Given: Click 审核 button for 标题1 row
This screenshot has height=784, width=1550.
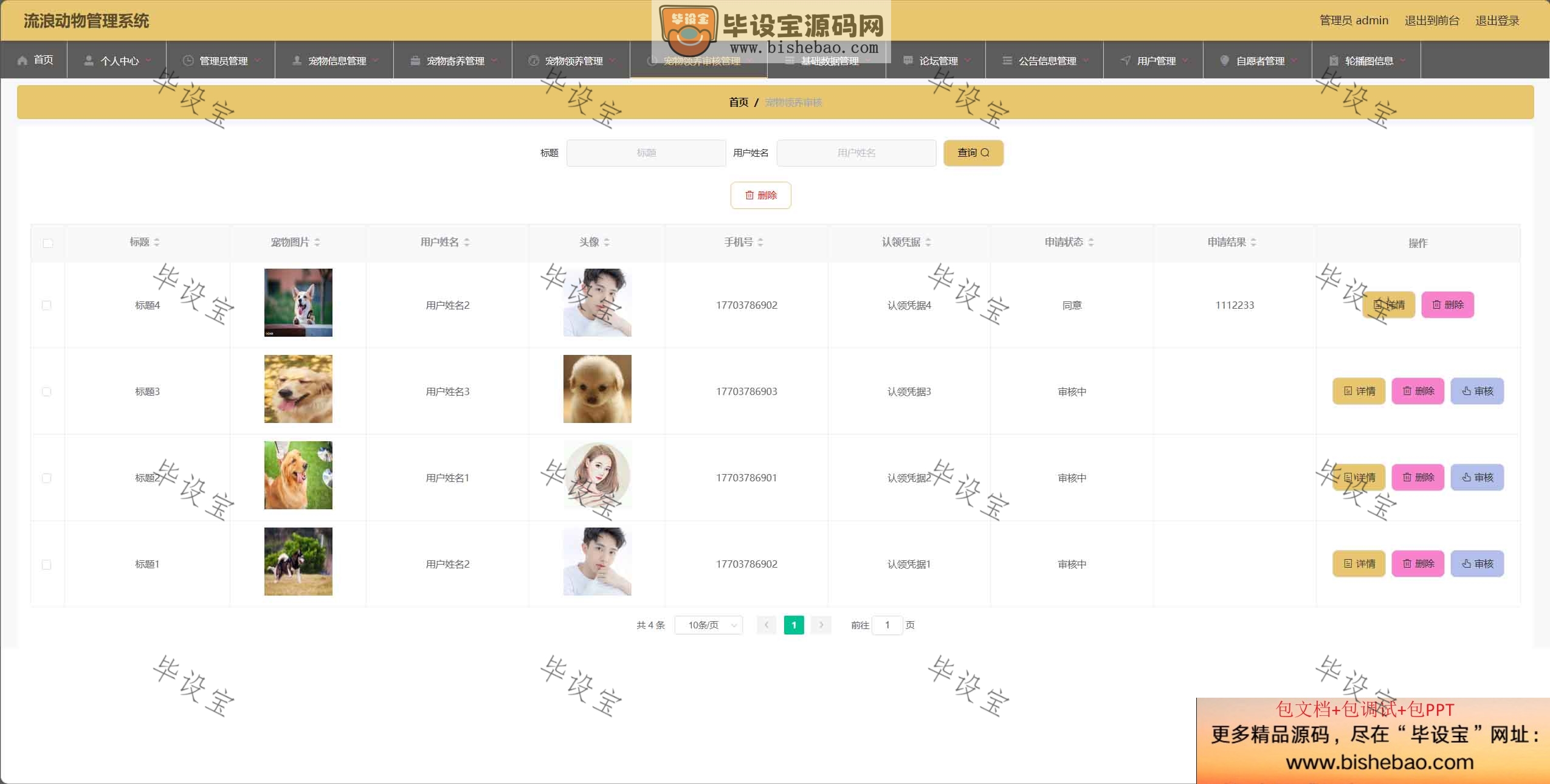Looking at the screenshot, I should 1478,563.
